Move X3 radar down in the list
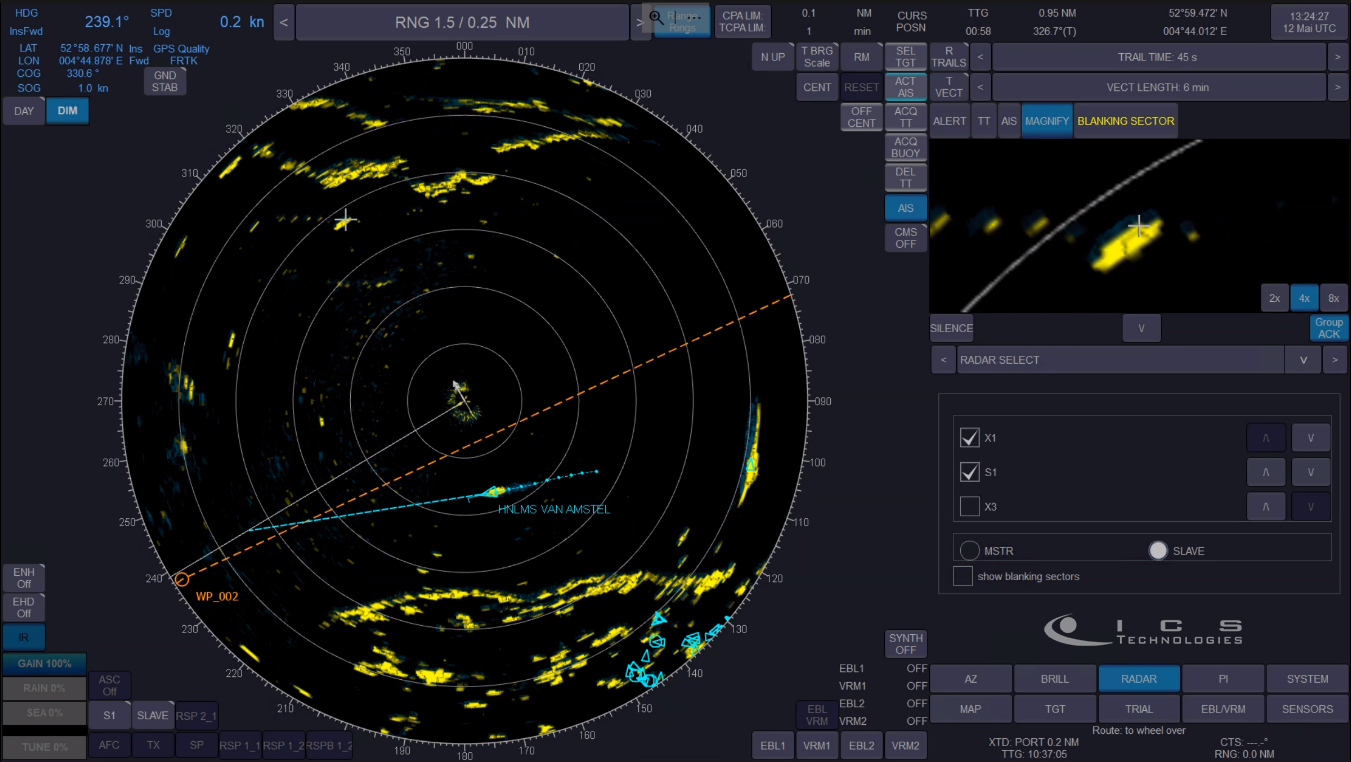 point(1311,506)
